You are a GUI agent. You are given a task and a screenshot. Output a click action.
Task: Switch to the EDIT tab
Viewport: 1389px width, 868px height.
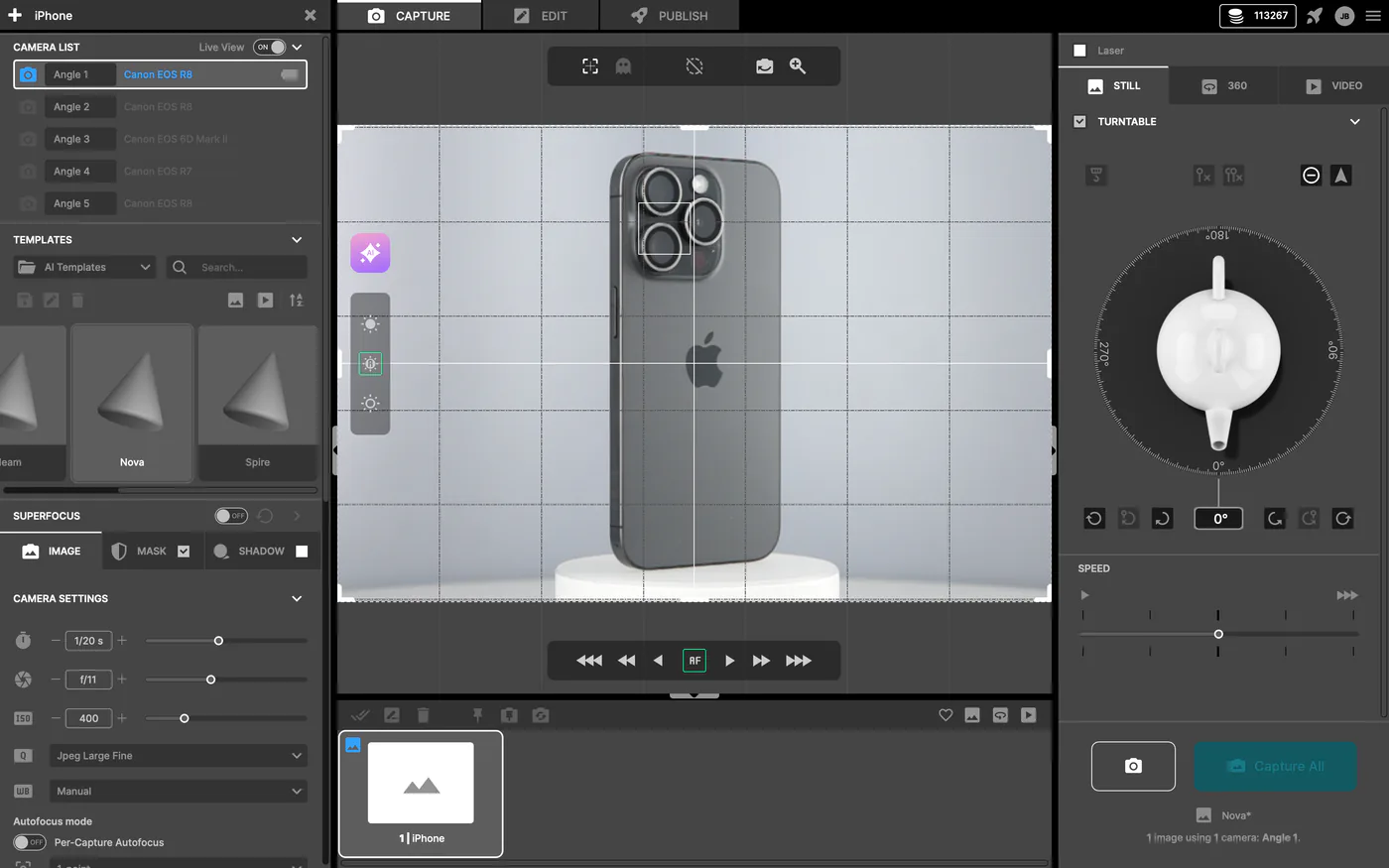tap(541, 16)
